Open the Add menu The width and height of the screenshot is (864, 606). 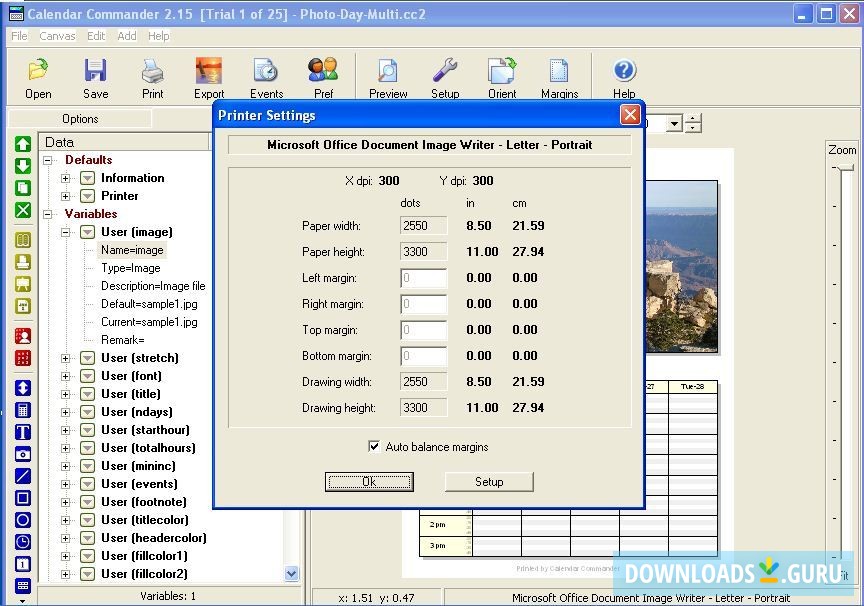(127, 36)
